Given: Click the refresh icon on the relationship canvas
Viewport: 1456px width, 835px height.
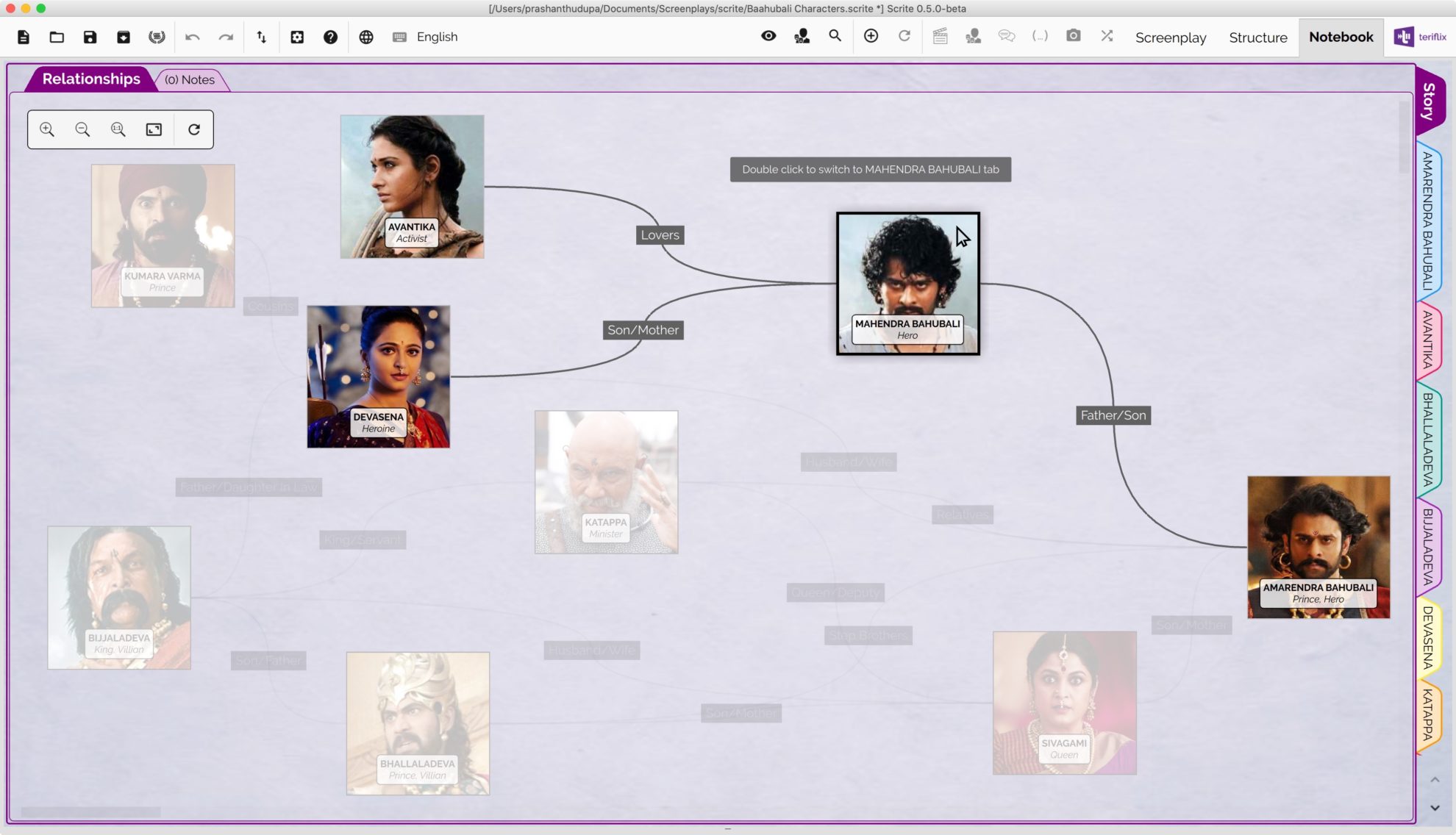Looking at the screenshot, I should 193,129.
